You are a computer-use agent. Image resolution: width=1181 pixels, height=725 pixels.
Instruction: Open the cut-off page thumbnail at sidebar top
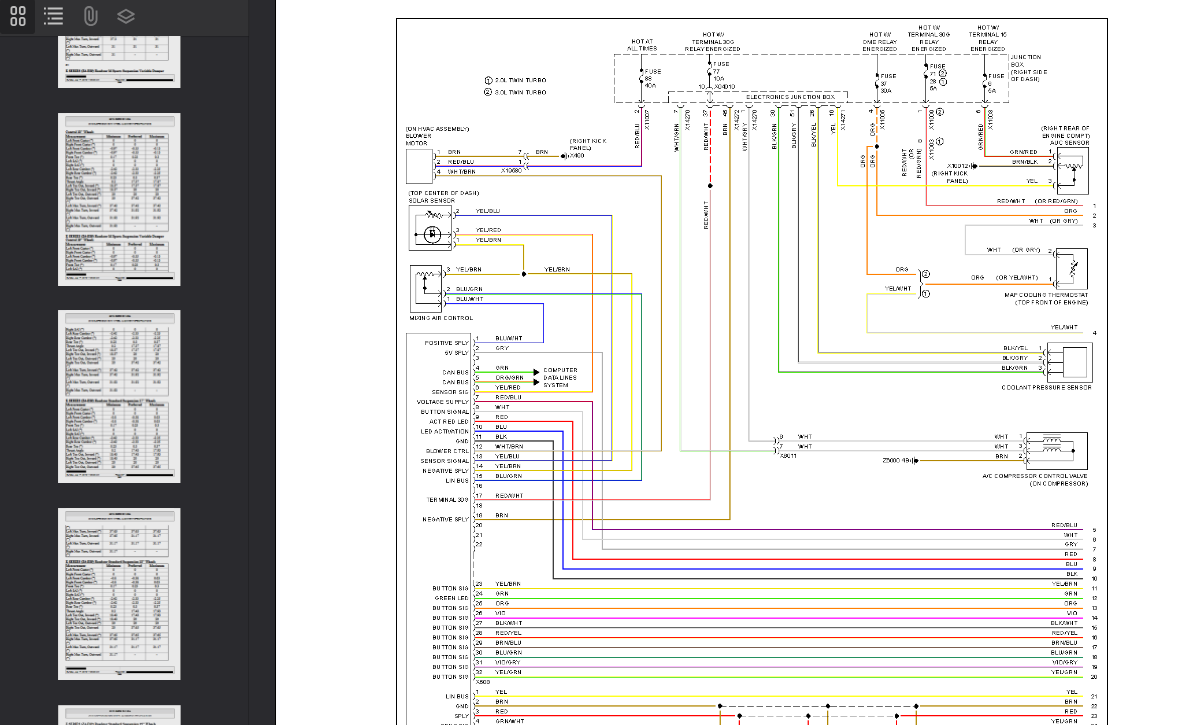coord(119,62)
